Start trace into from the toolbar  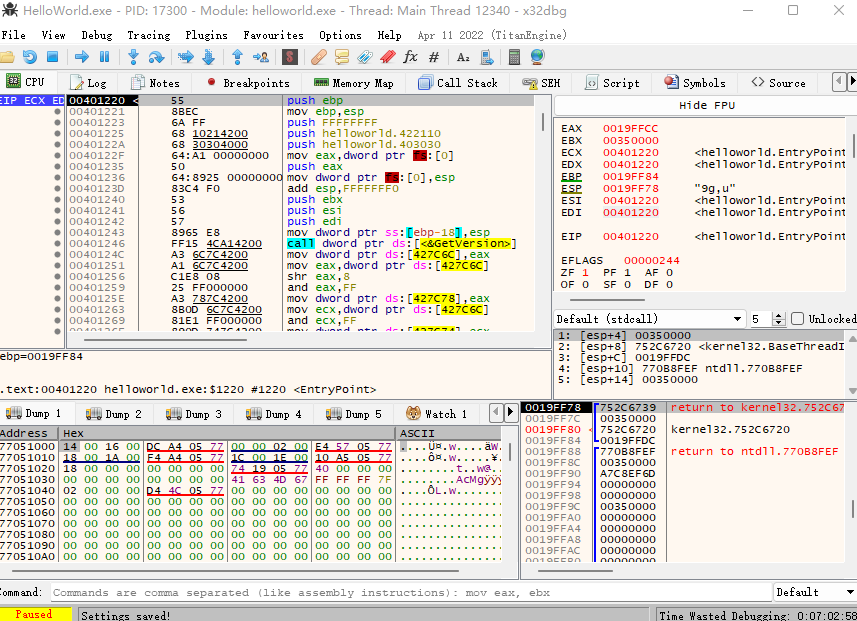tap(186, 57)
